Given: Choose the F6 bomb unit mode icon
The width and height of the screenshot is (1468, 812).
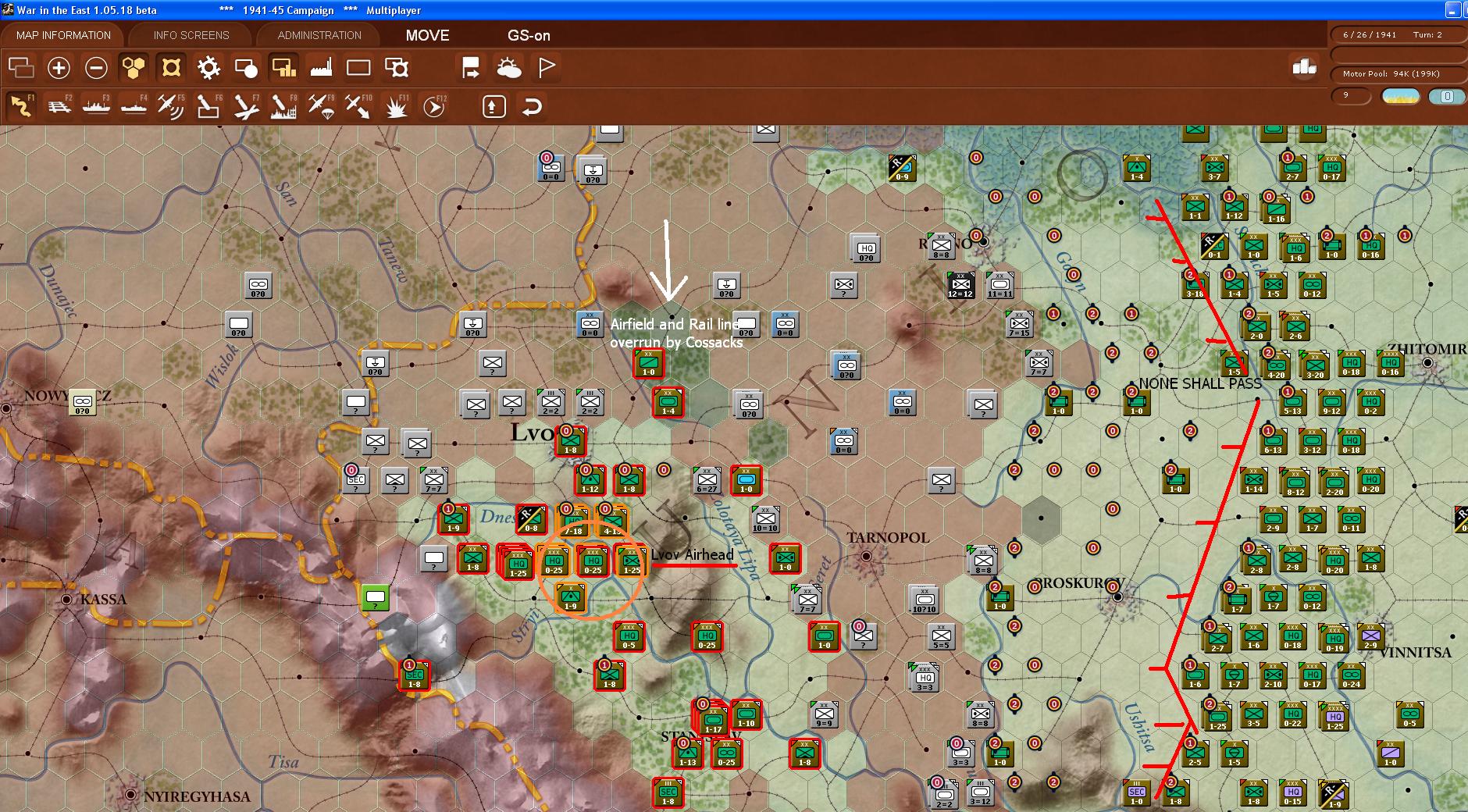Looking at the screenshot, I should coord(208,106).
